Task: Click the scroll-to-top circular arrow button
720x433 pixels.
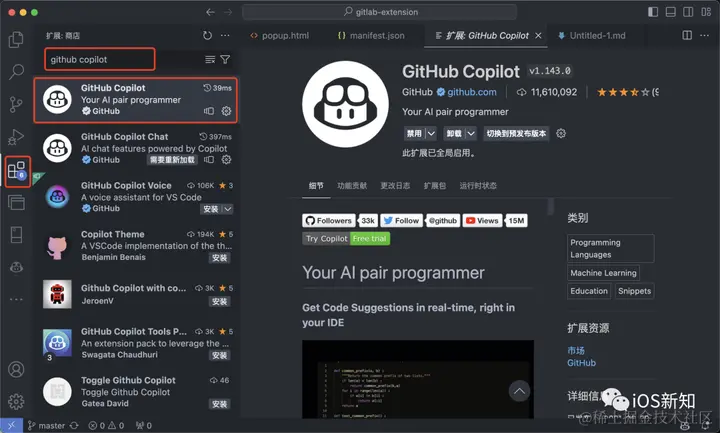Action: pos(519,391)
